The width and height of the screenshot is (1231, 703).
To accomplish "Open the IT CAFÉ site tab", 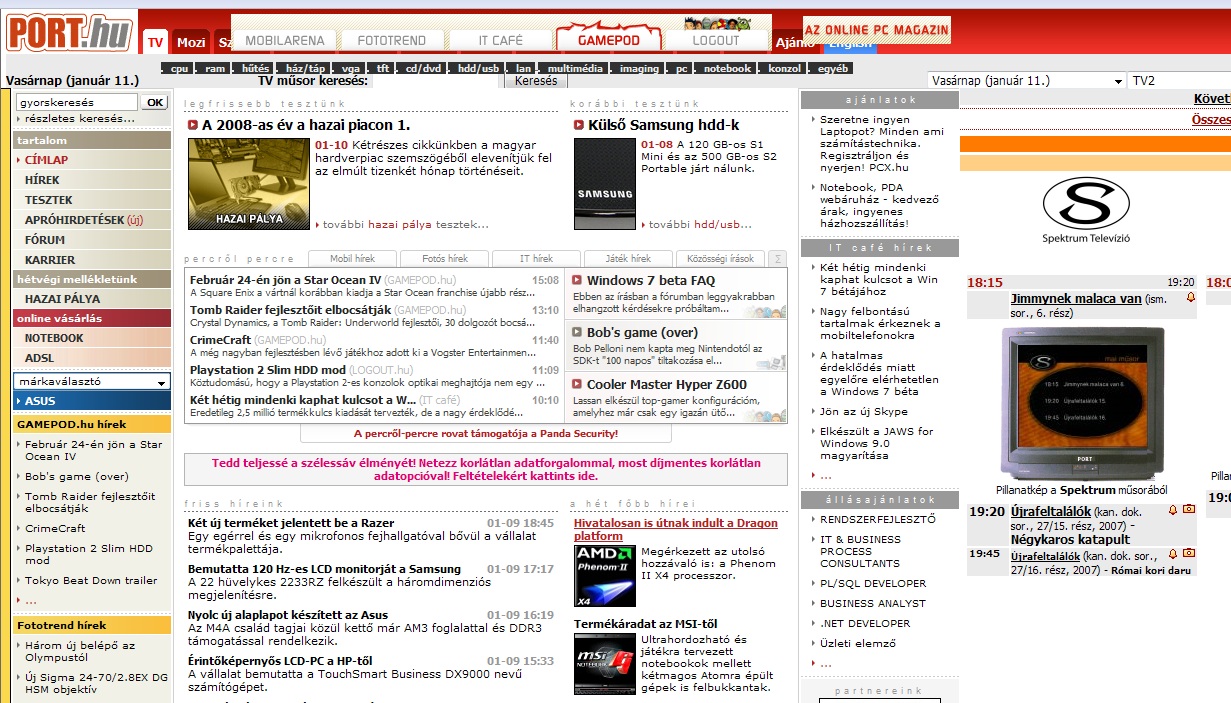I will click(500, 41).
